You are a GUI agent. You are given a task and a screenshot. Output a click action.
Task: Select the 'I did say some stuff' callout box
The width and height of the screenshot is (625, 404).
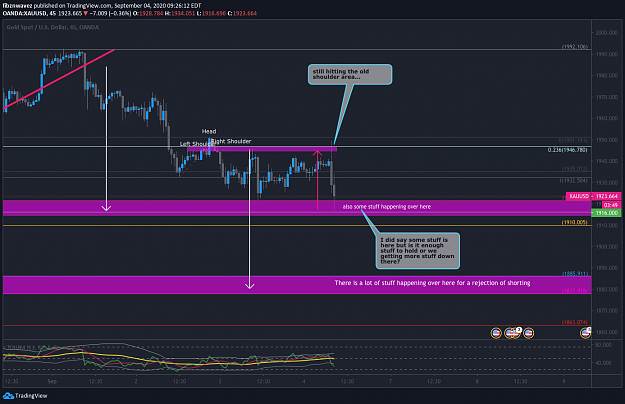point(418,251)
